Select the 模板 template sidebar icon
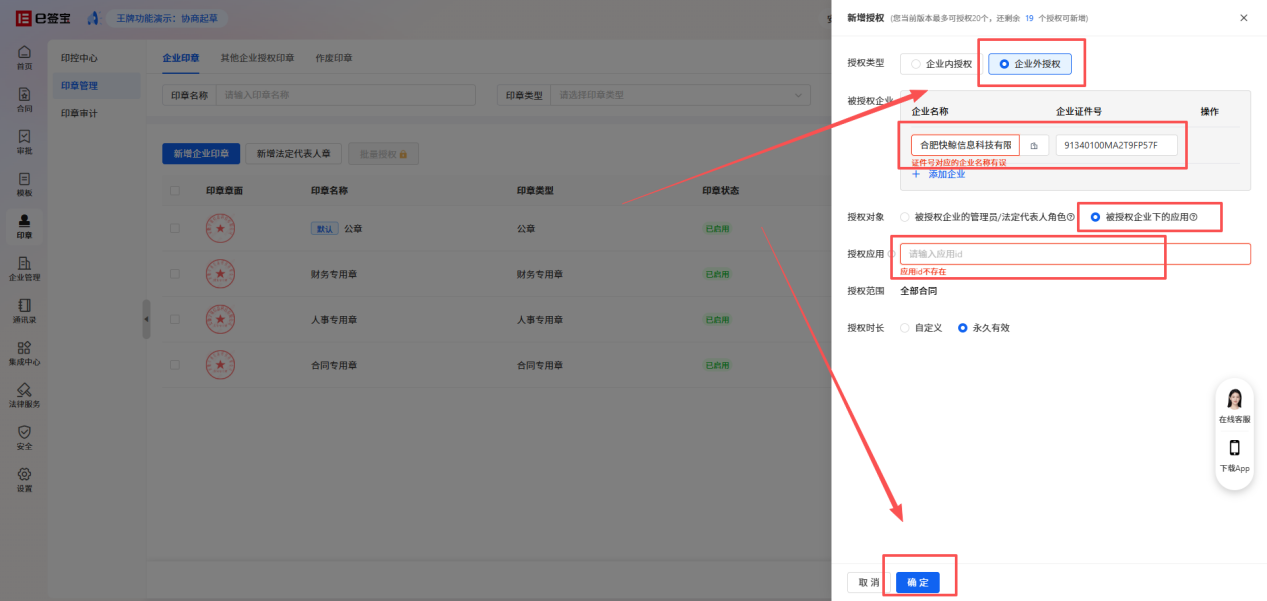This screenshot has width=1267, height=601. 24,183
